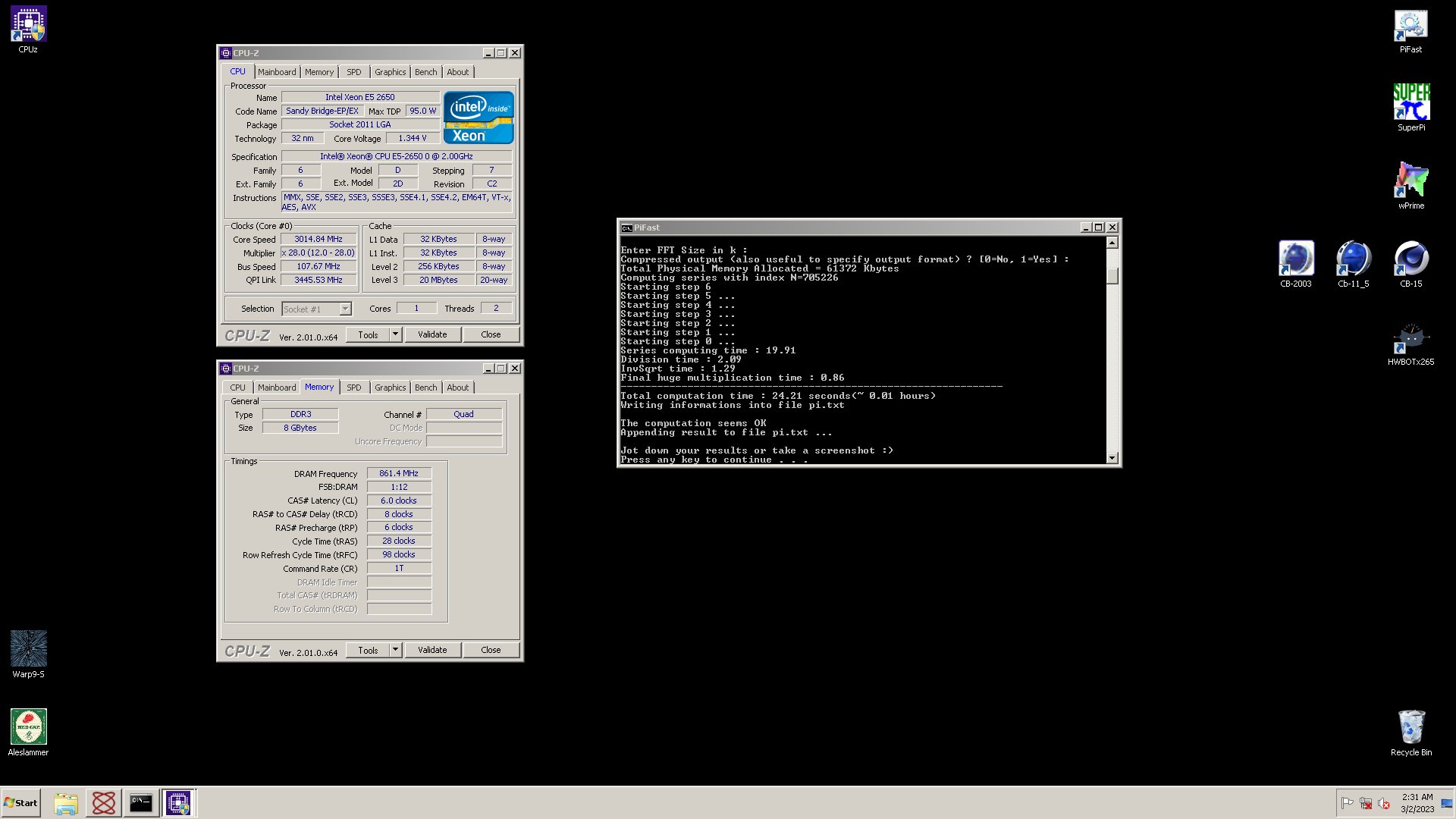1456x819 pixels.
Task: Click the Show desktop button on taskbar
Action: pos(1448,803)
